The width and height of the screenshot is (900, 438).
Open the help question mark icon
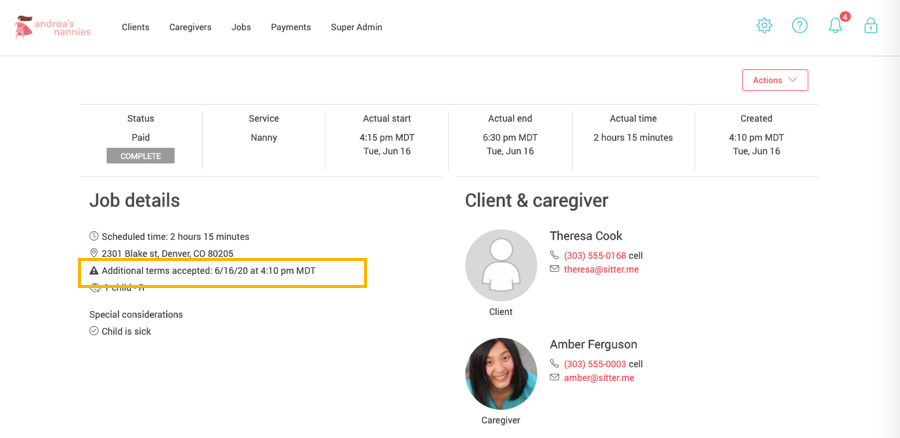pos(800,26)
